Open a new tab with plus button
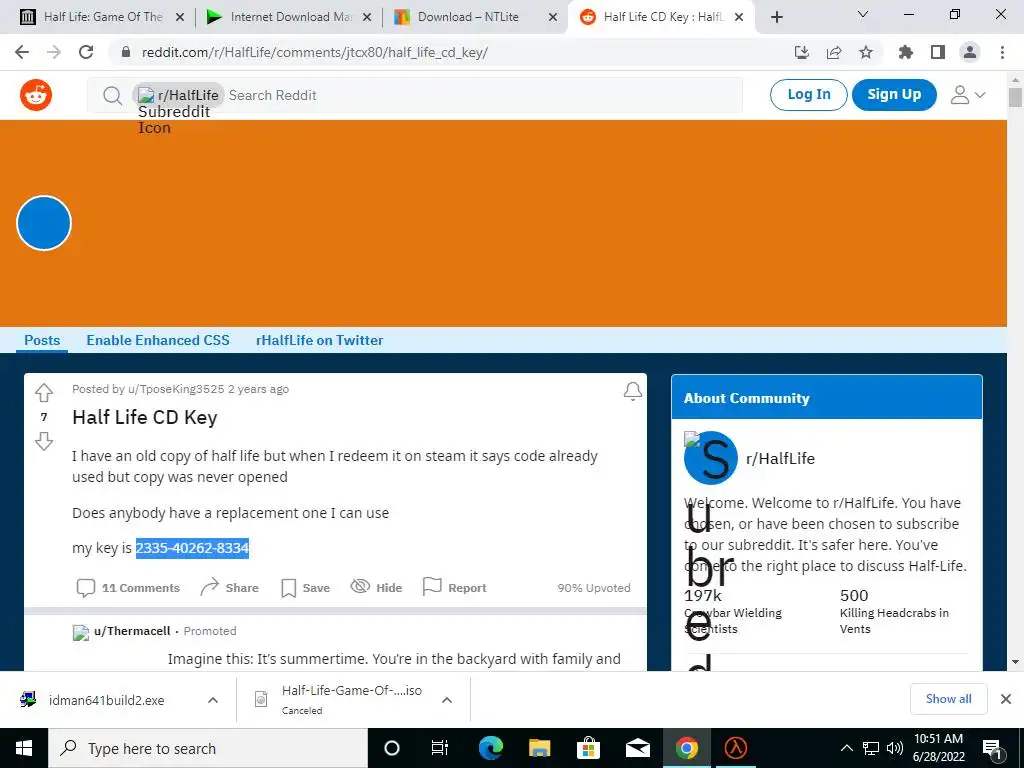The height and width of the screenshot is (768, 1024). click(776, 18)
